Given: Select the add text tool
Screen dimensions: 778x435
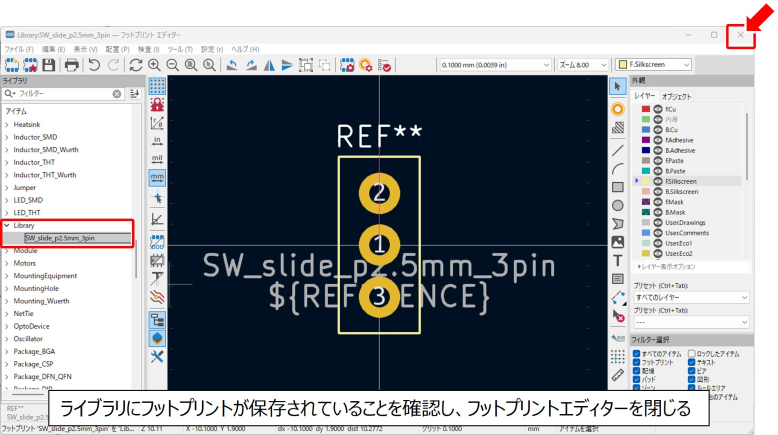Looking at the screenshot, I should [x=617, y=260].
